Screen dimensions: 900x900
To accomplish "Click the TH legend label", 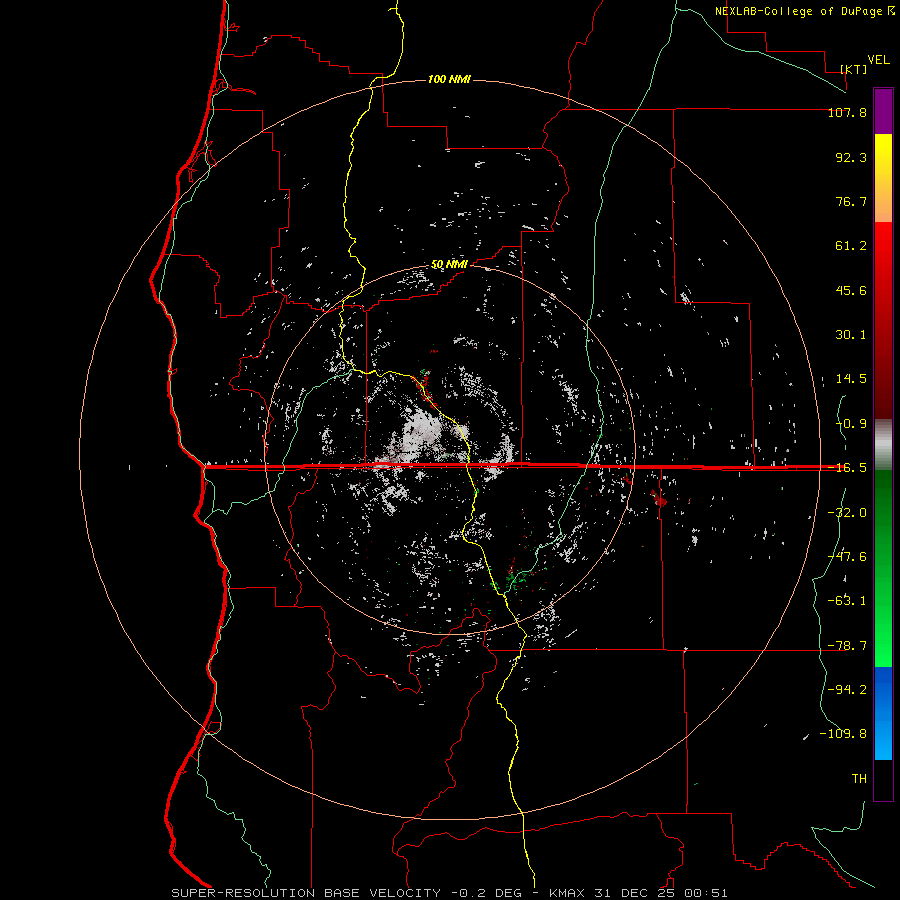I will (859, 779).
